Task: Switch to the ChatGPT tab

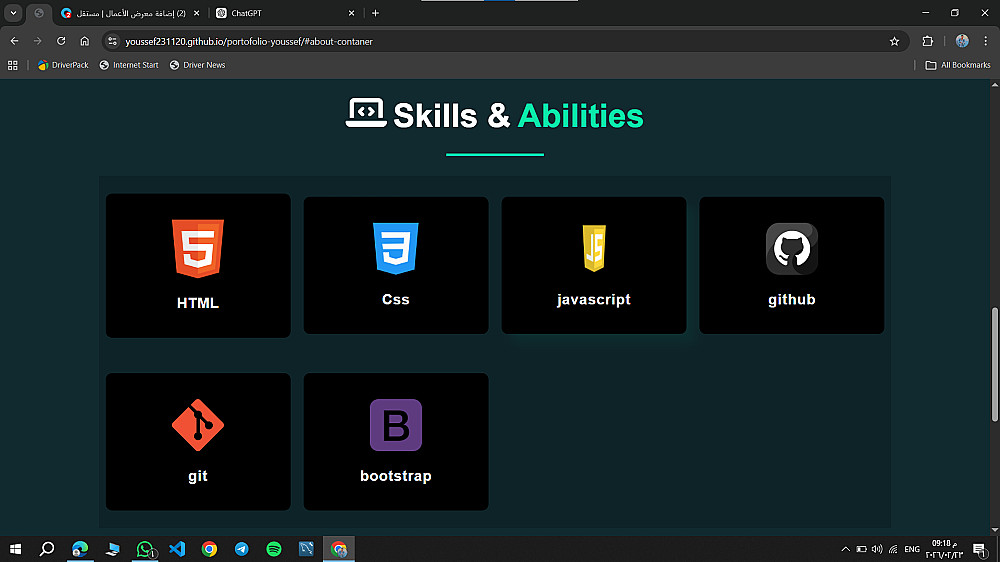Action: (284, 13)
